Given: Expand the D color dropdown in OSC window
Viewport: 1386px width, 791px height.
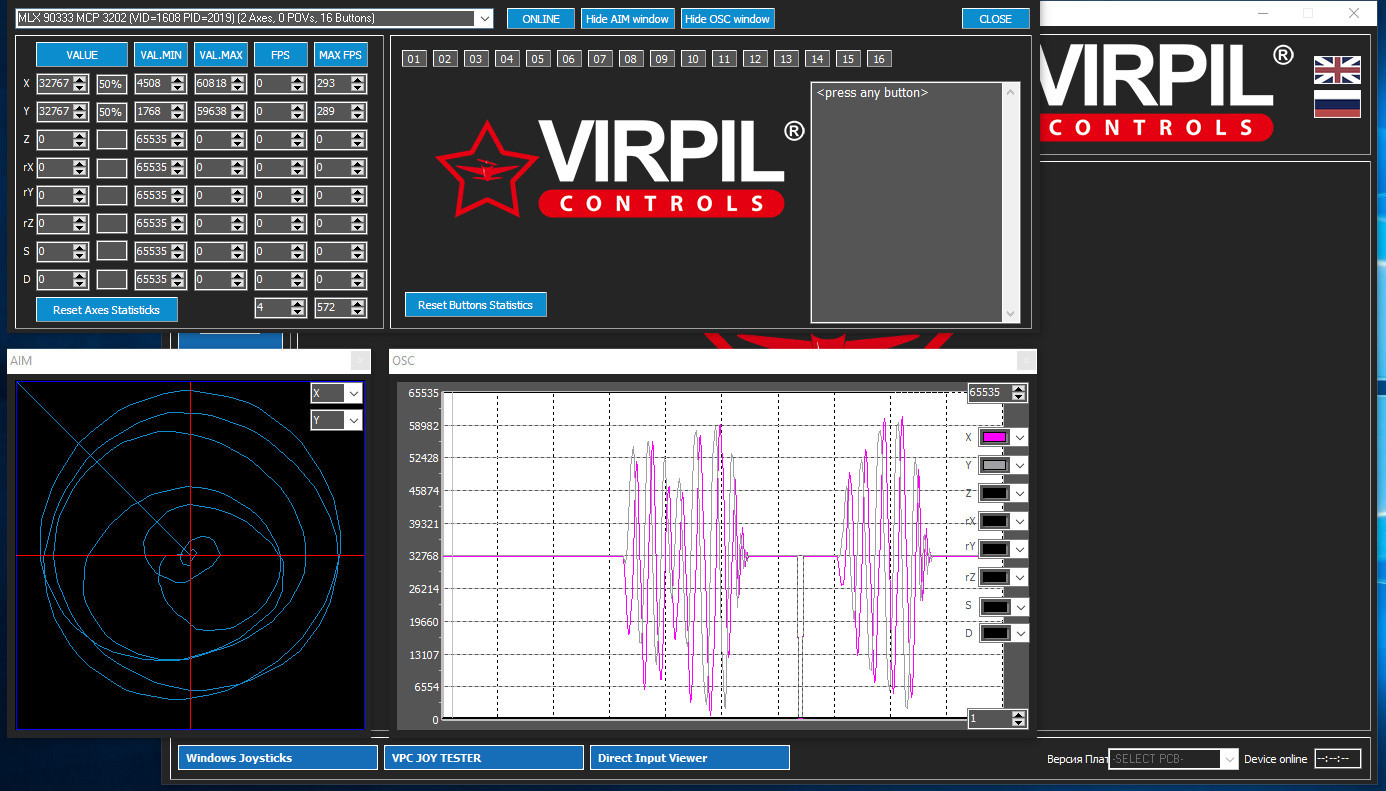Looking at the screenshot, I should point(1020,633).
